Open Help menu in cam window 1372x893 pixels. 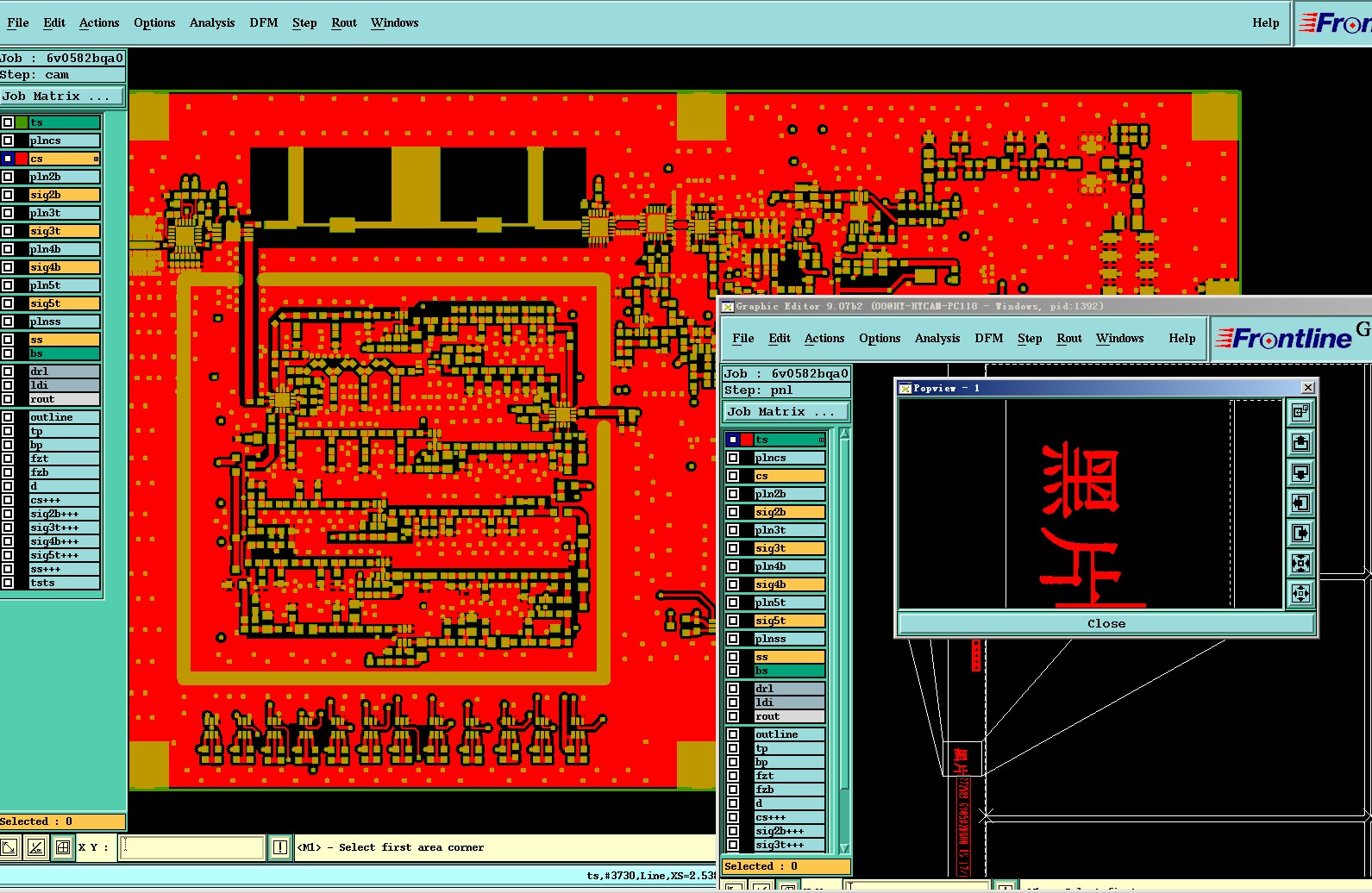click(1266, 23)
